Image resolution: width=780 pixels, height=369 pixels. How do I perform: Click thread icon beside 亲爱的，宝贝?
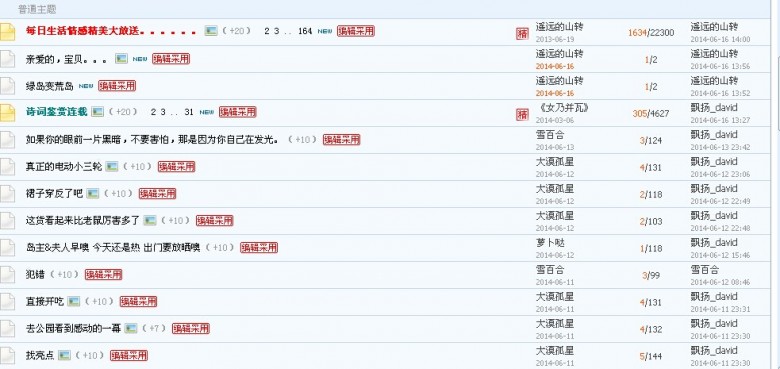pyautogui.click(x=7, y=59)
